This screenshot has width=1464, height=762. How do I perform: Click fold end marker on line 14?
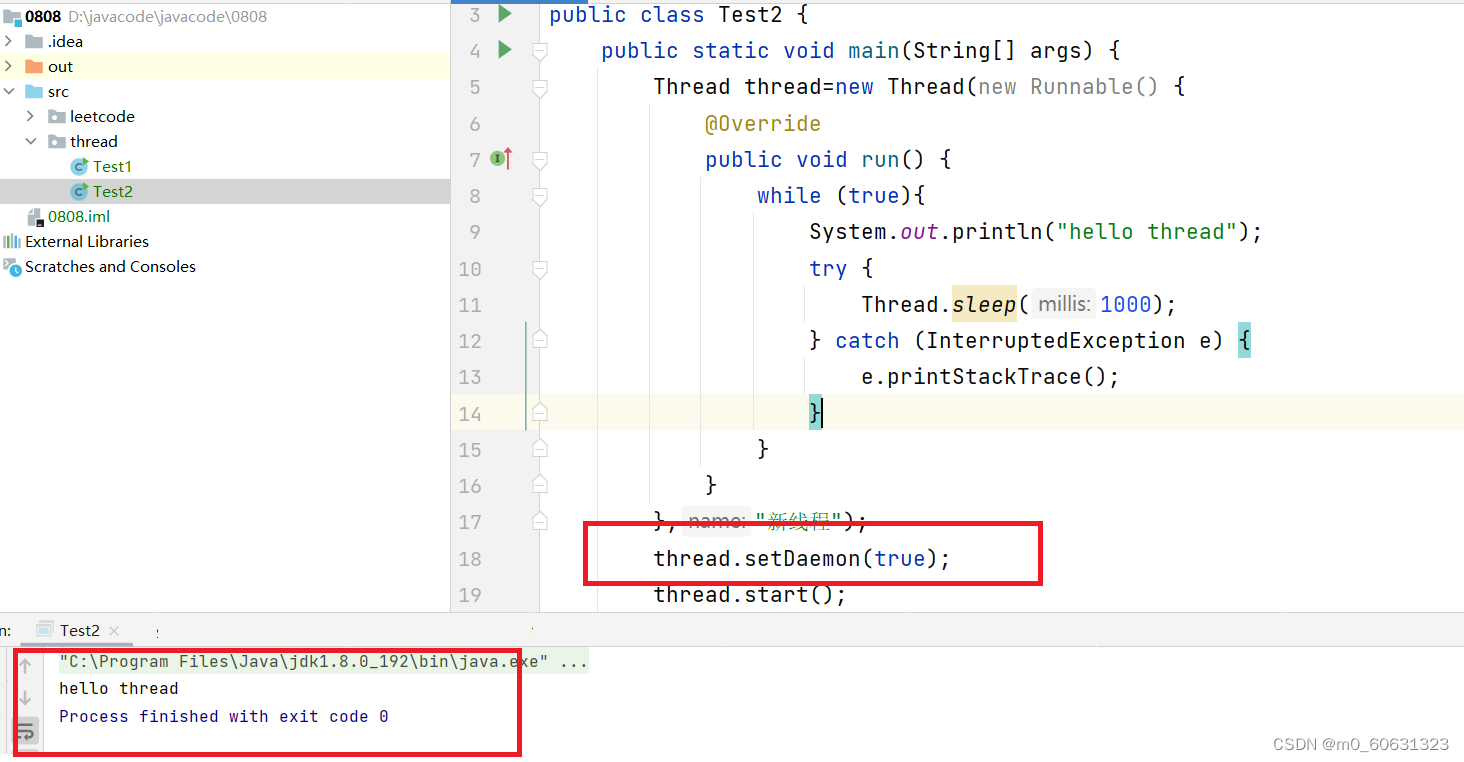click(540, 412)
